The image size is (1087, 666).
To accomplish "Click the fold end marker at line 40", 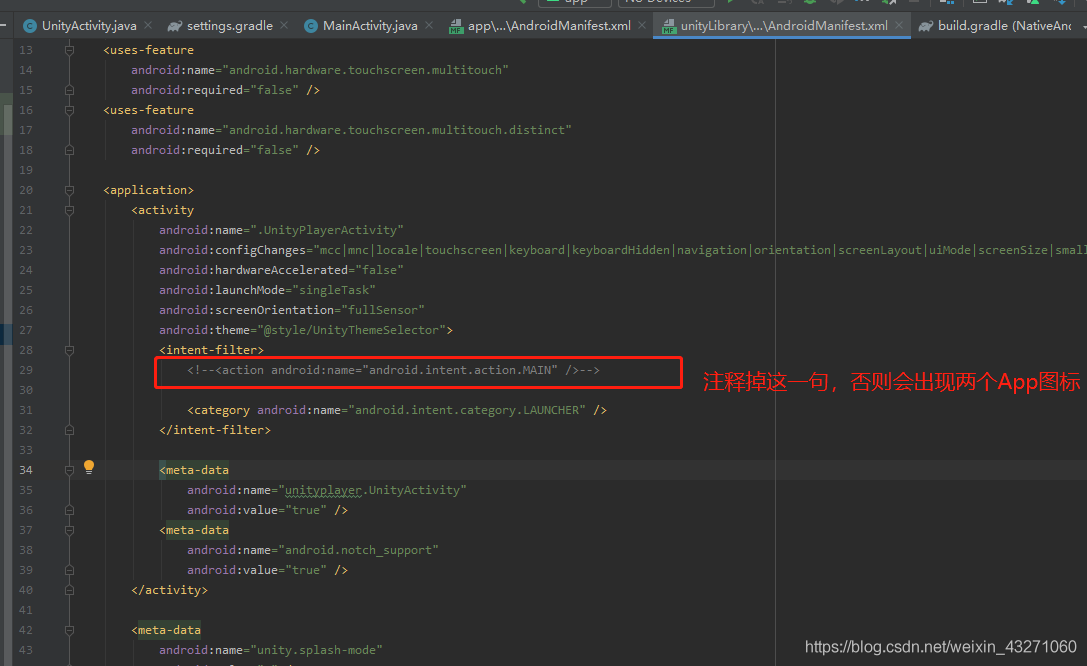I will tap(69, 590).
